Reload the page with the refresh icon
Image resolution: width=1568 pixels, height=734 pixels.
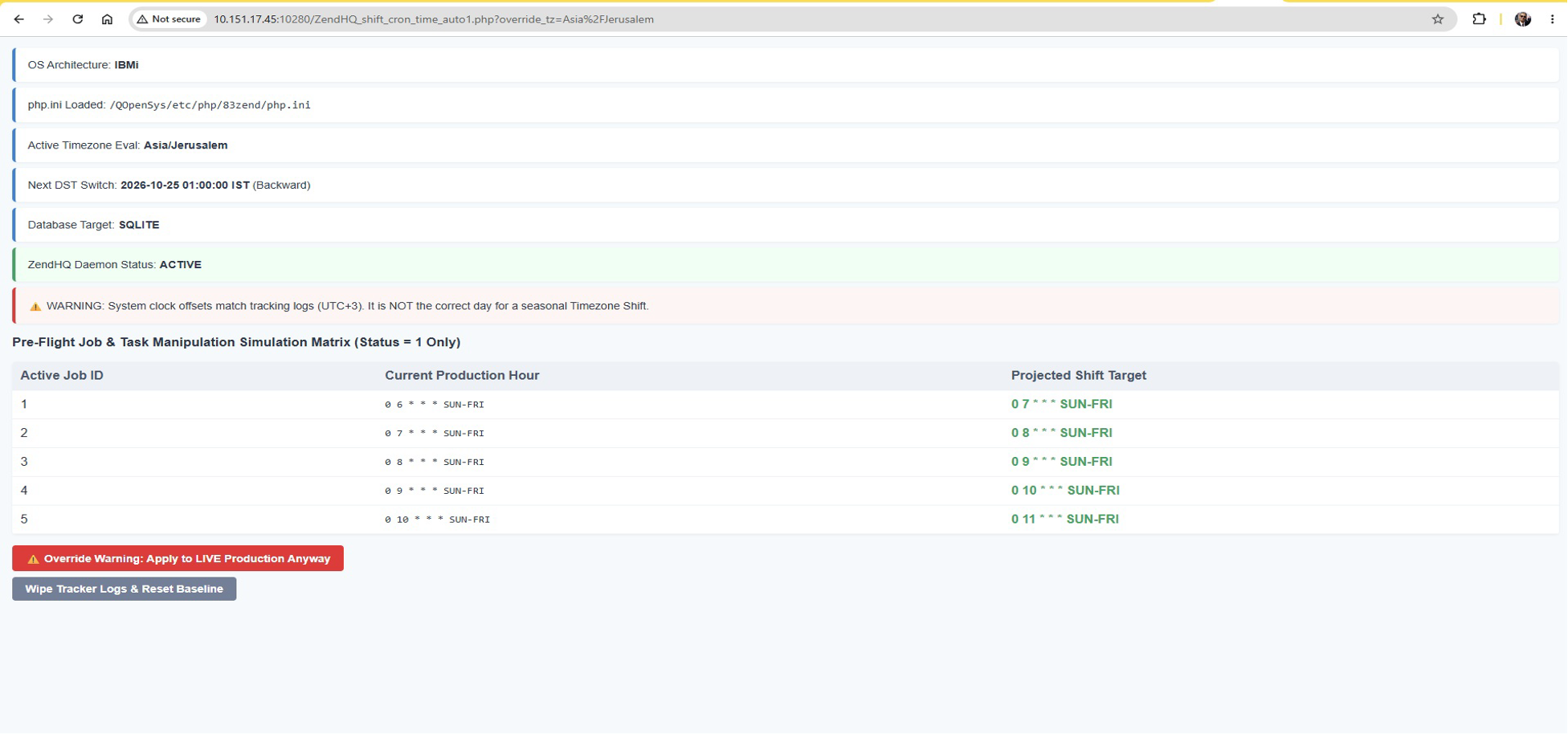[x=78, y=19]
